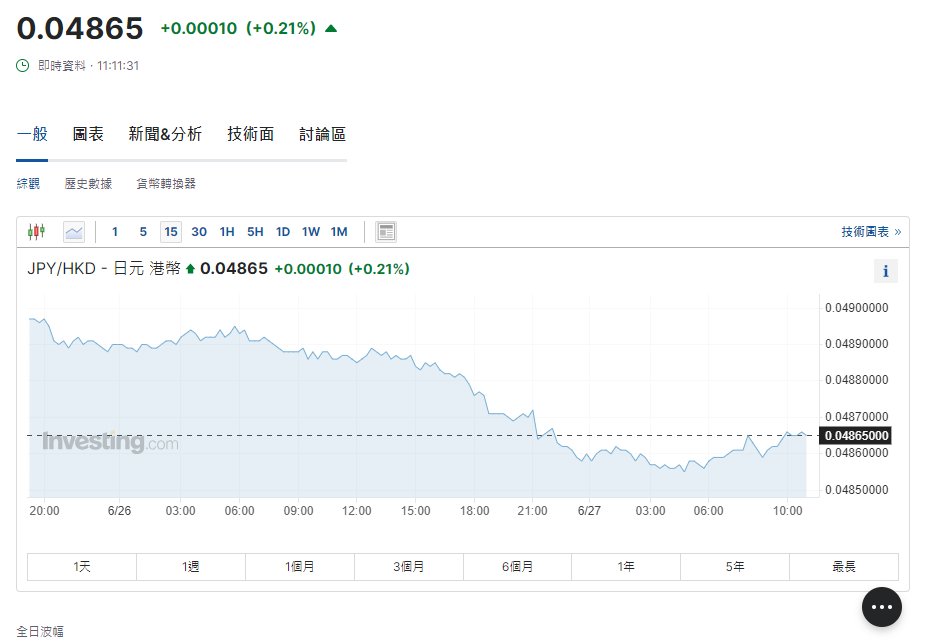Set chart interval to 1H

click(x=227, y=232)
